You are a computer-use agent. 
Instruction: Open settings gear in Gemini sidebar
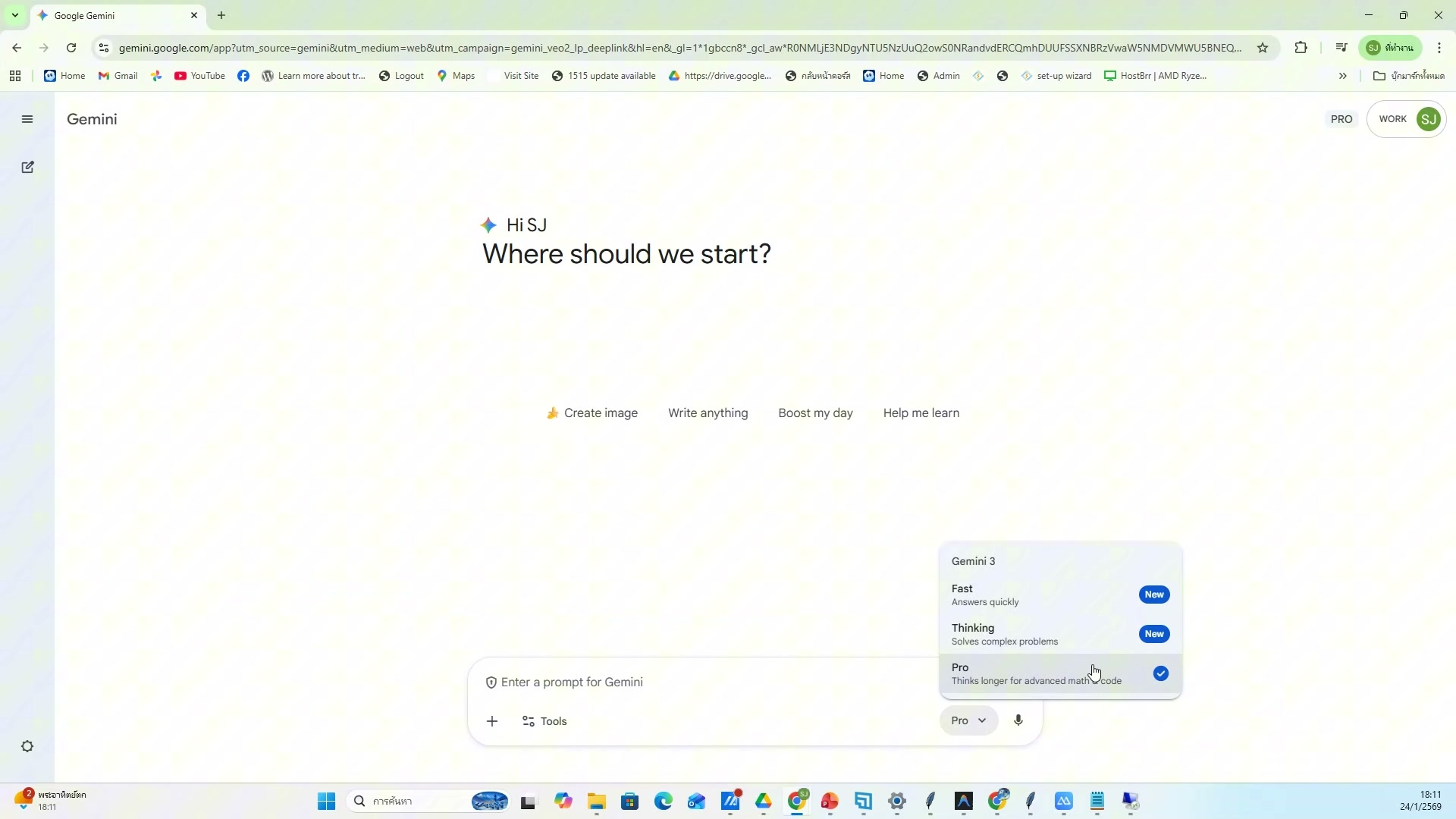(x=27, y=746)
